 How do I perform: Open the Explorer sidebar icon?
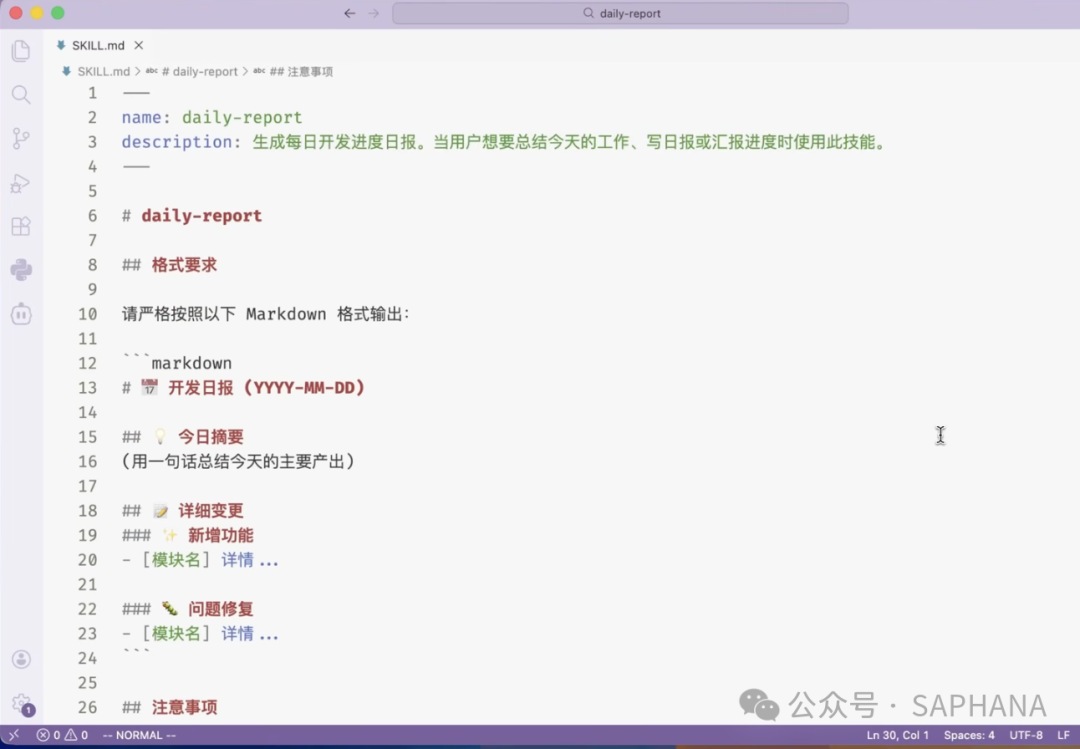pos(22,50)
